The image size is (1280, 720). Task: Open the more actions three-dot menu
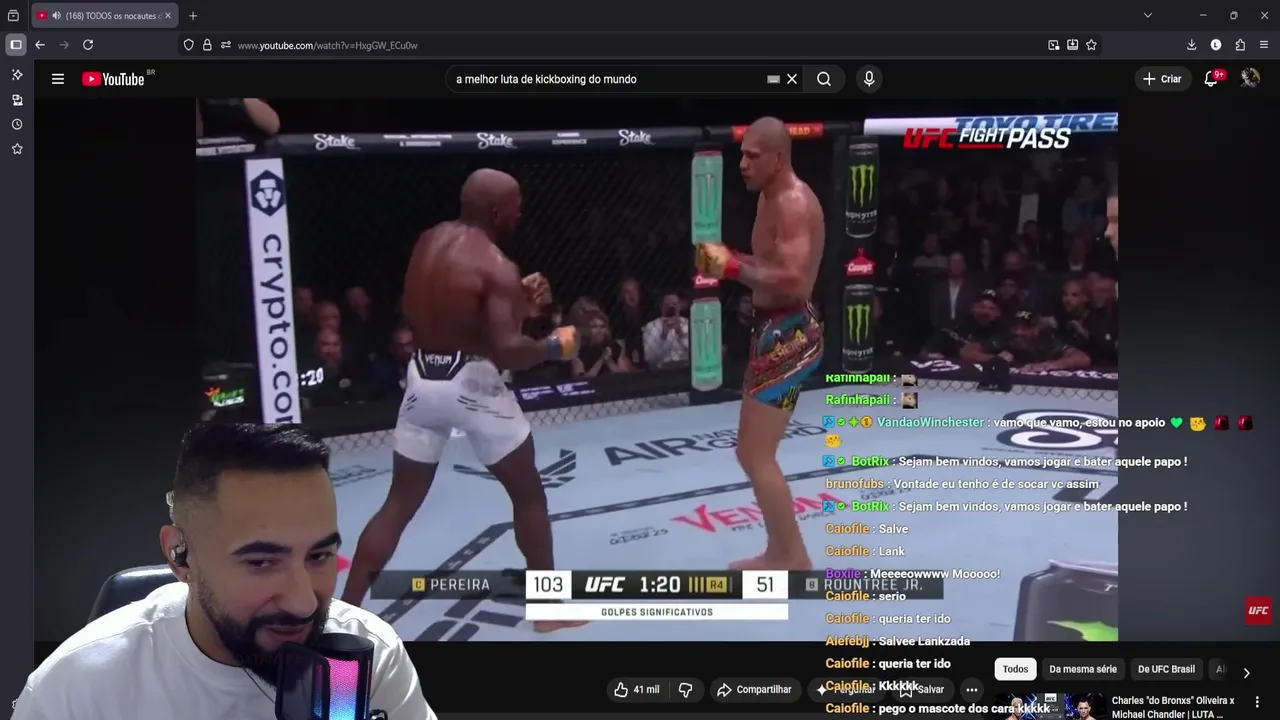[x=971, y=689]
